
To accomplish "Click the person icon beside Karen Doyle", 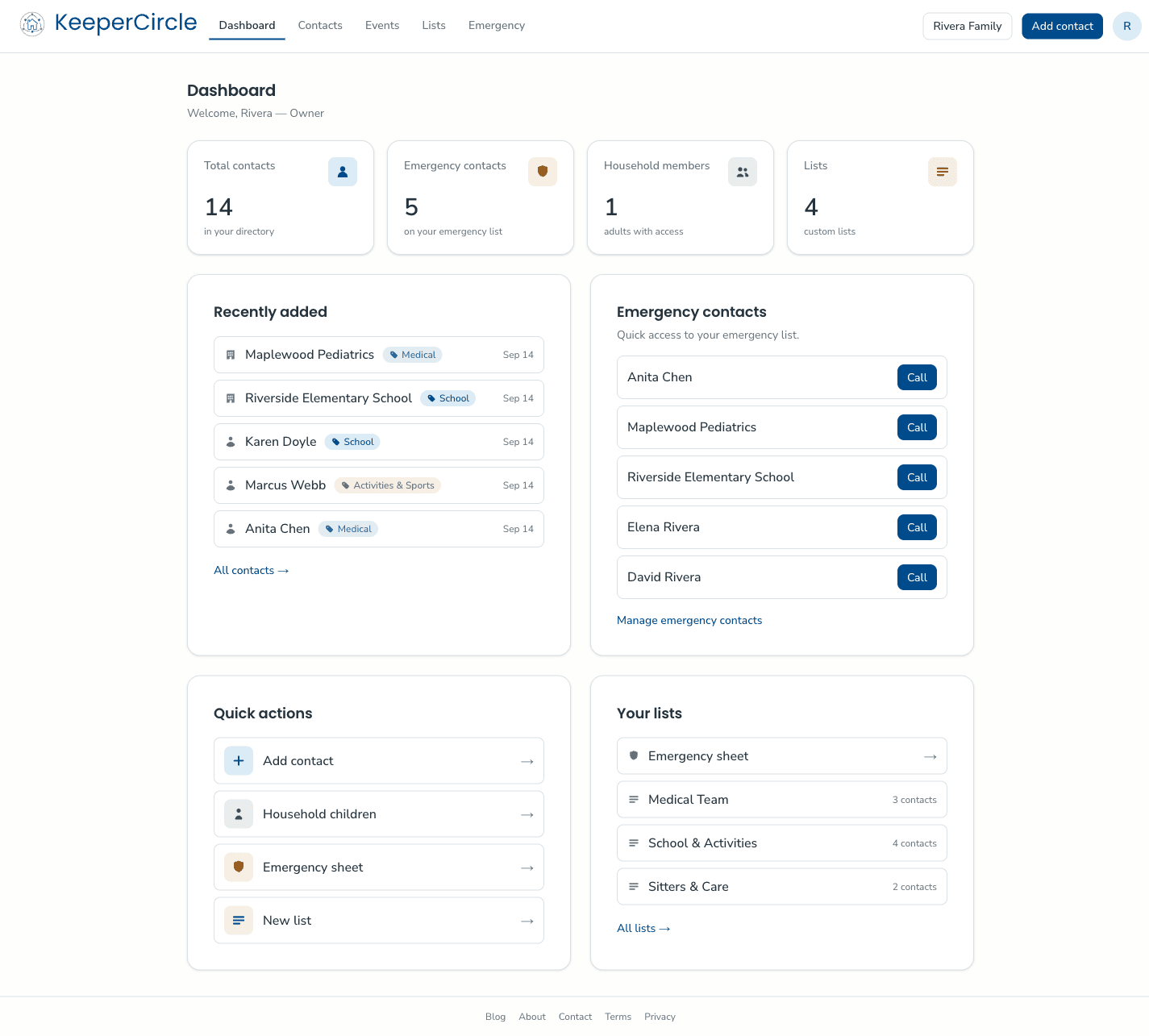I will pyautogui.click(x=231, y=442).
